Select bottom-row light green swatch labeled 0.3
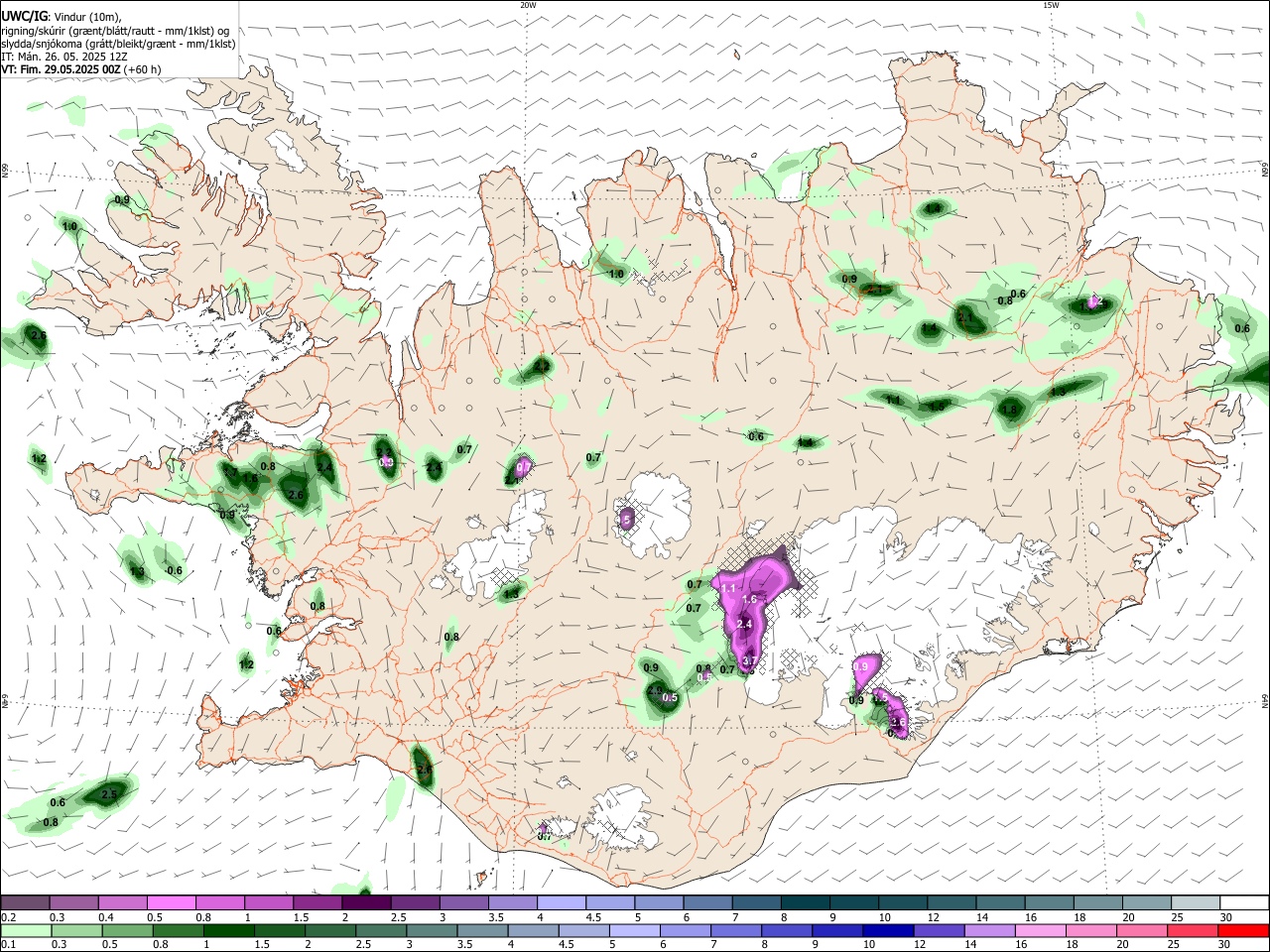This screenshot has height=952, width=1270. [76, 931]
